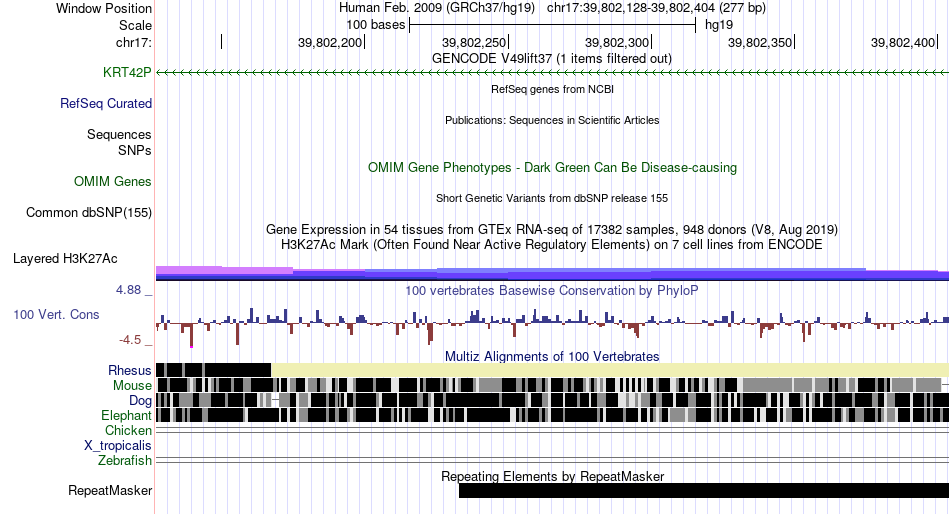Click the 39,802,300 ruler position
Image resolution: width=950 pixels, height=514 pixels.
coord(617,42)
